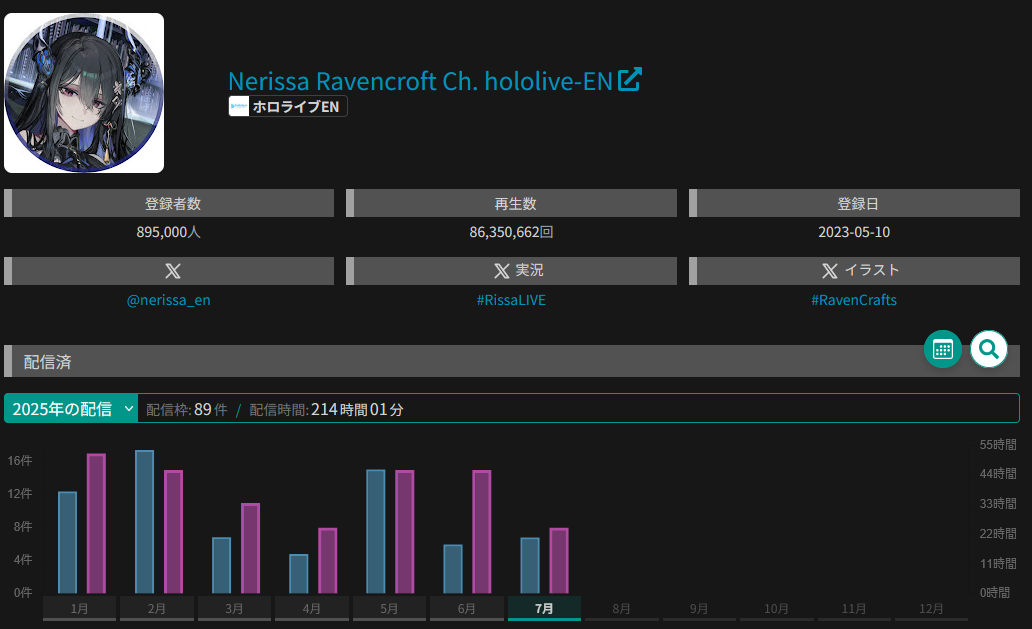Select the 4月 month tab
Image resolution: width=1032 pixels, height=629 pixels.
311,609
